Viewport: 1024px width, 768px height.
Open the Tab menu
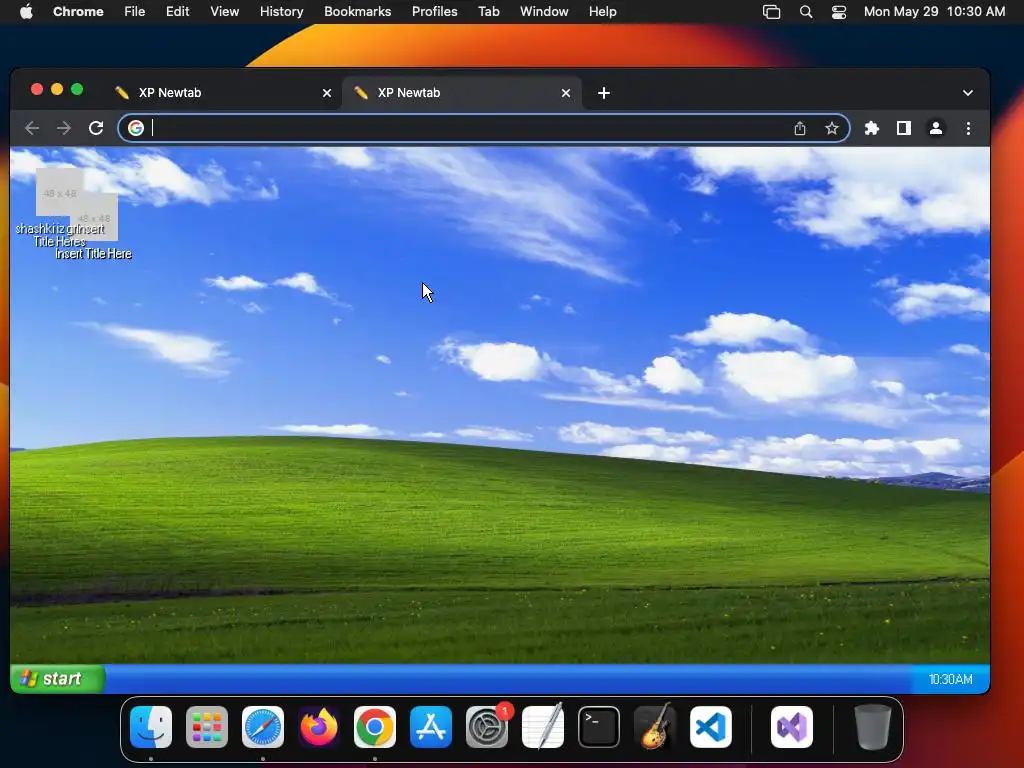click(488, 11)
